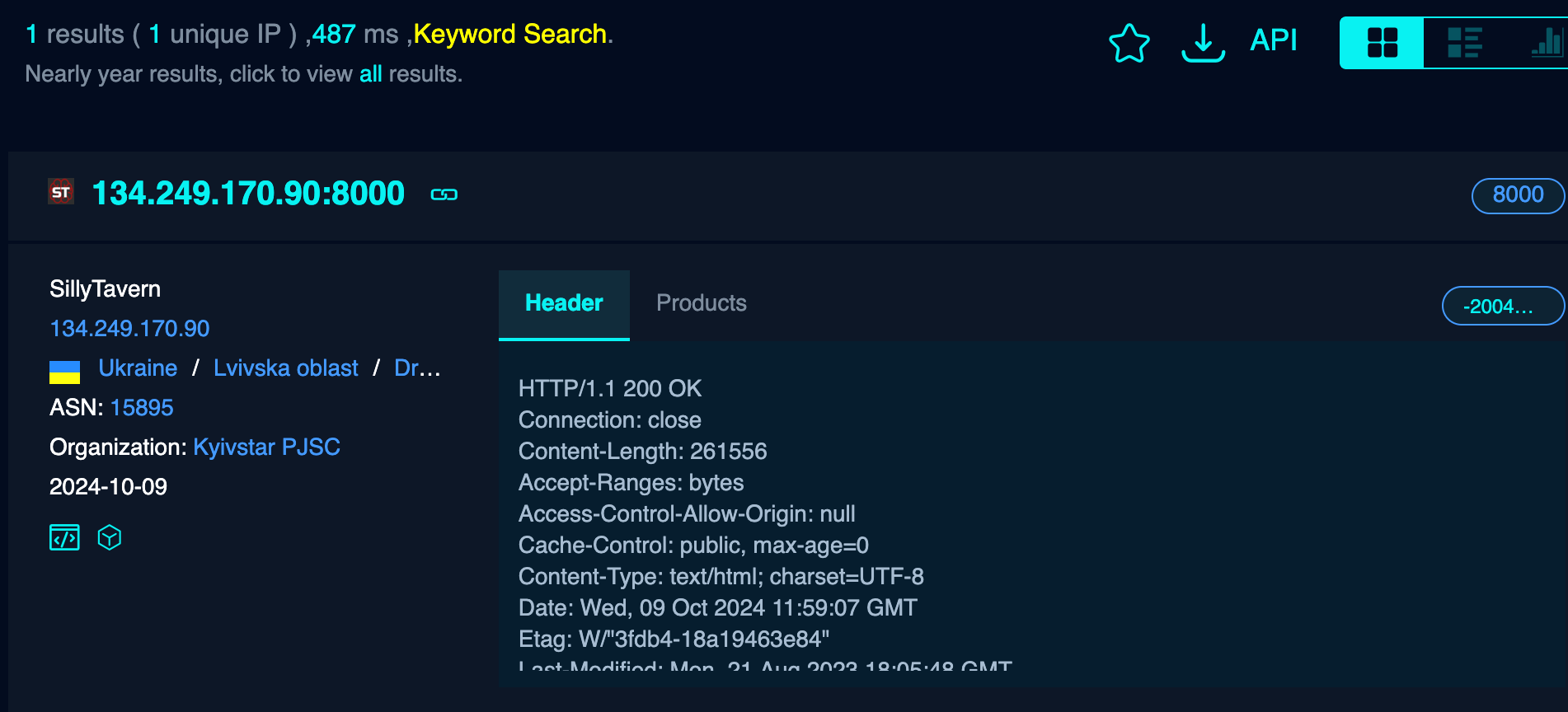Click the Access-Control-Allow-Origin: null line

(x=687, y=513)
